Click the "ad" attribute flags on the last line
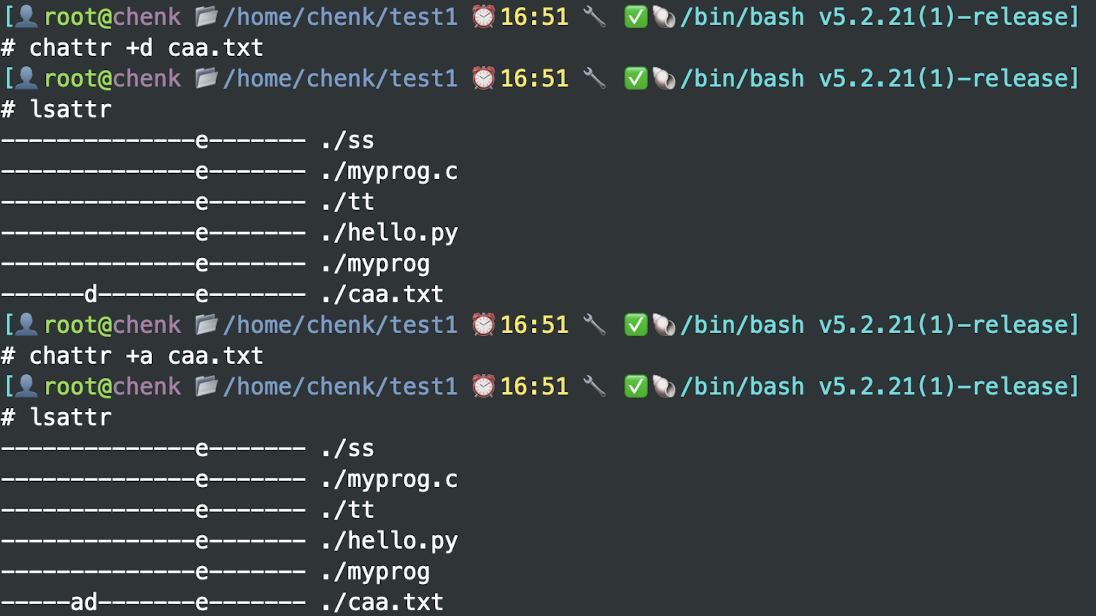This screenshot has width=1096, height=616. pyautogui.click(x=84, y=602)
